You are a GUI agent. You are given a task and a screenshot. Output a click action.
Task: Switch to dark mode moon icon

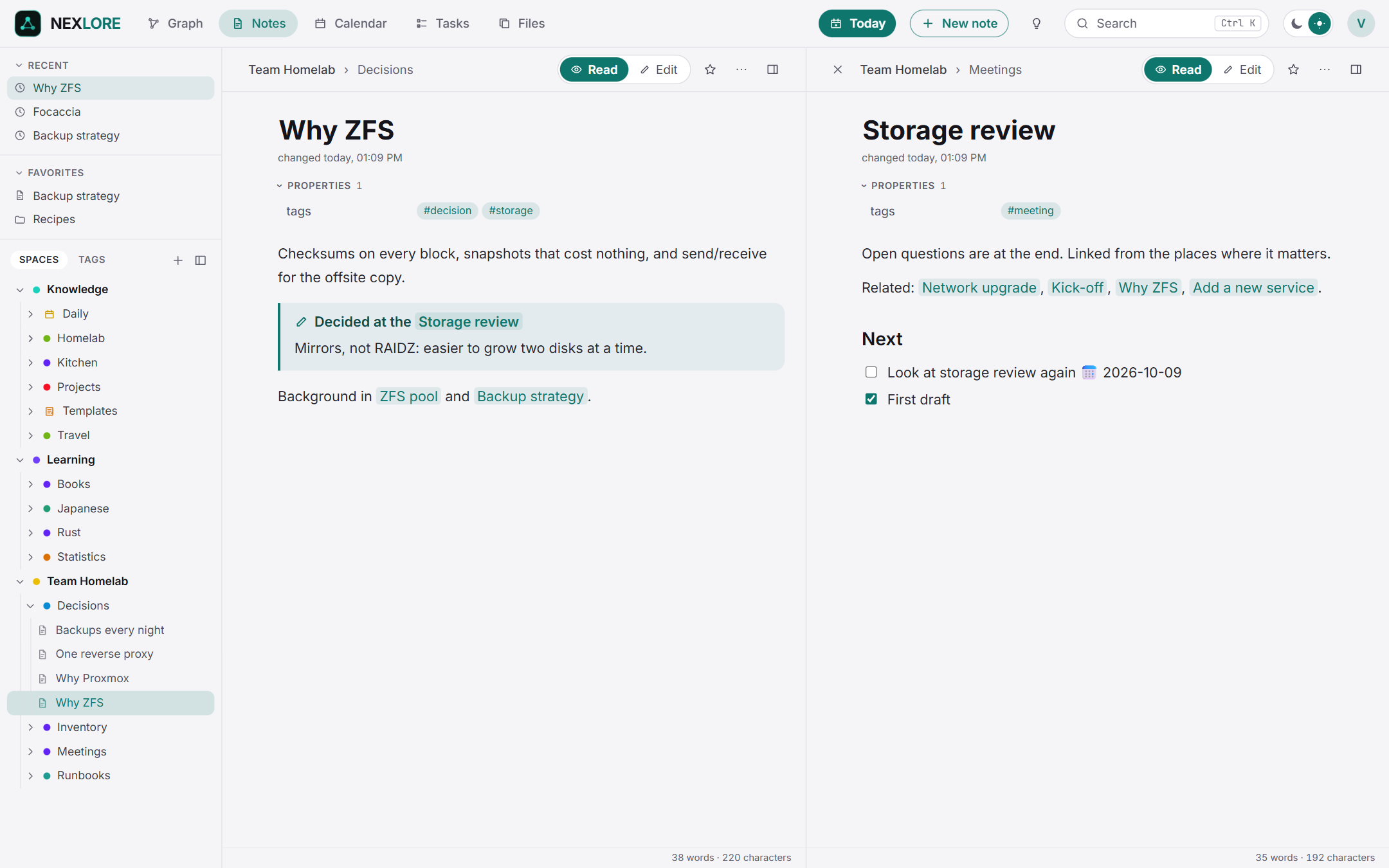[x=1297, y=24]
